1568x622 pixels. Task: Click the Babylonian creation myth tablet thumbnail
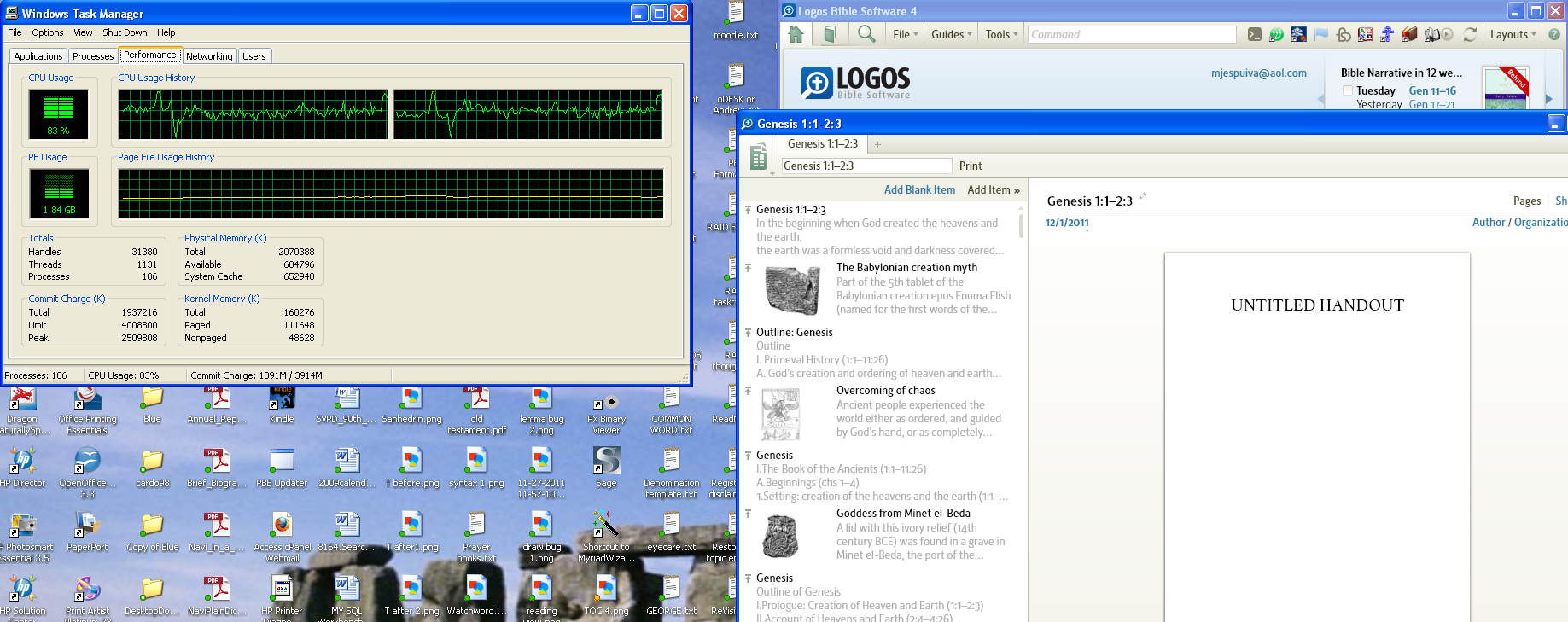pyautogui.click(x=792, y=290)
